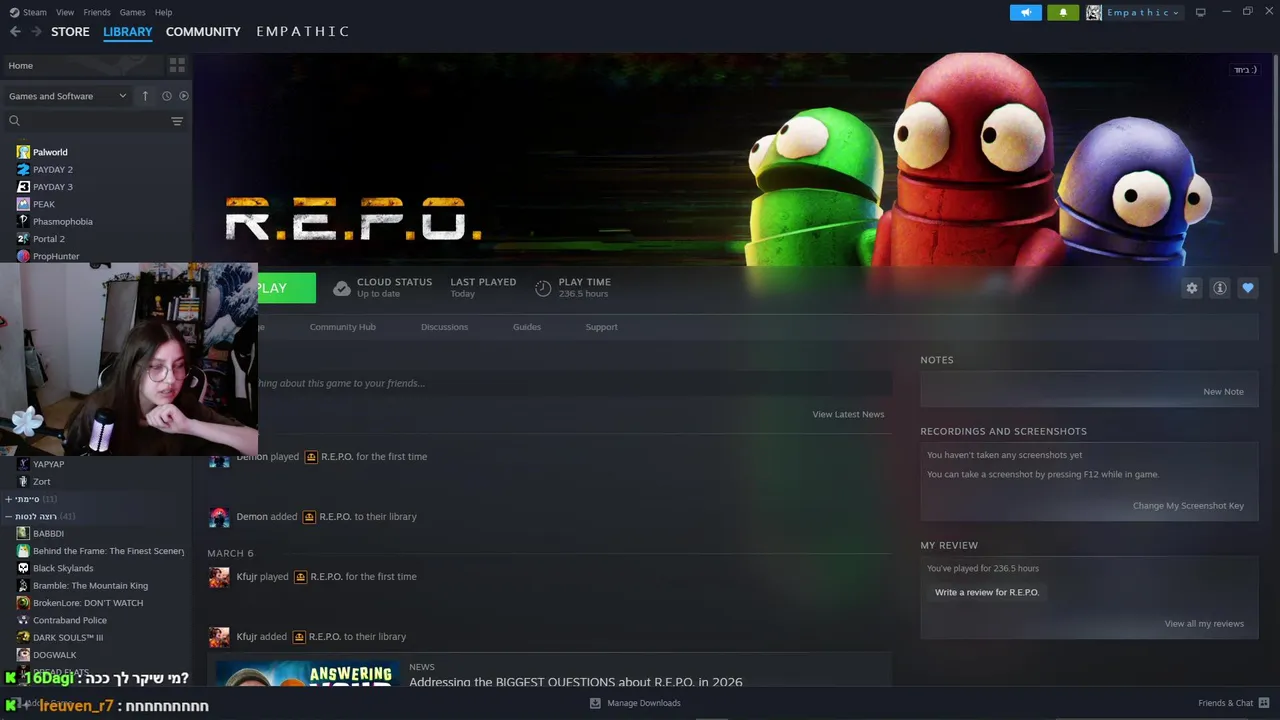Open Friends & Chat plus icon
The width and height of the screenshot is (1280, 720).
coord(1265,703)
